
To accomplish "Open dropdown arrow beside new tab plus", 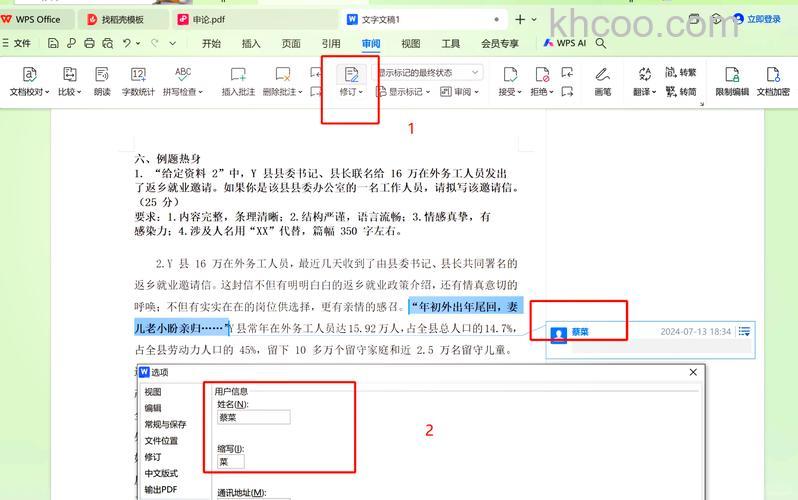I will (x=534, y=19).
